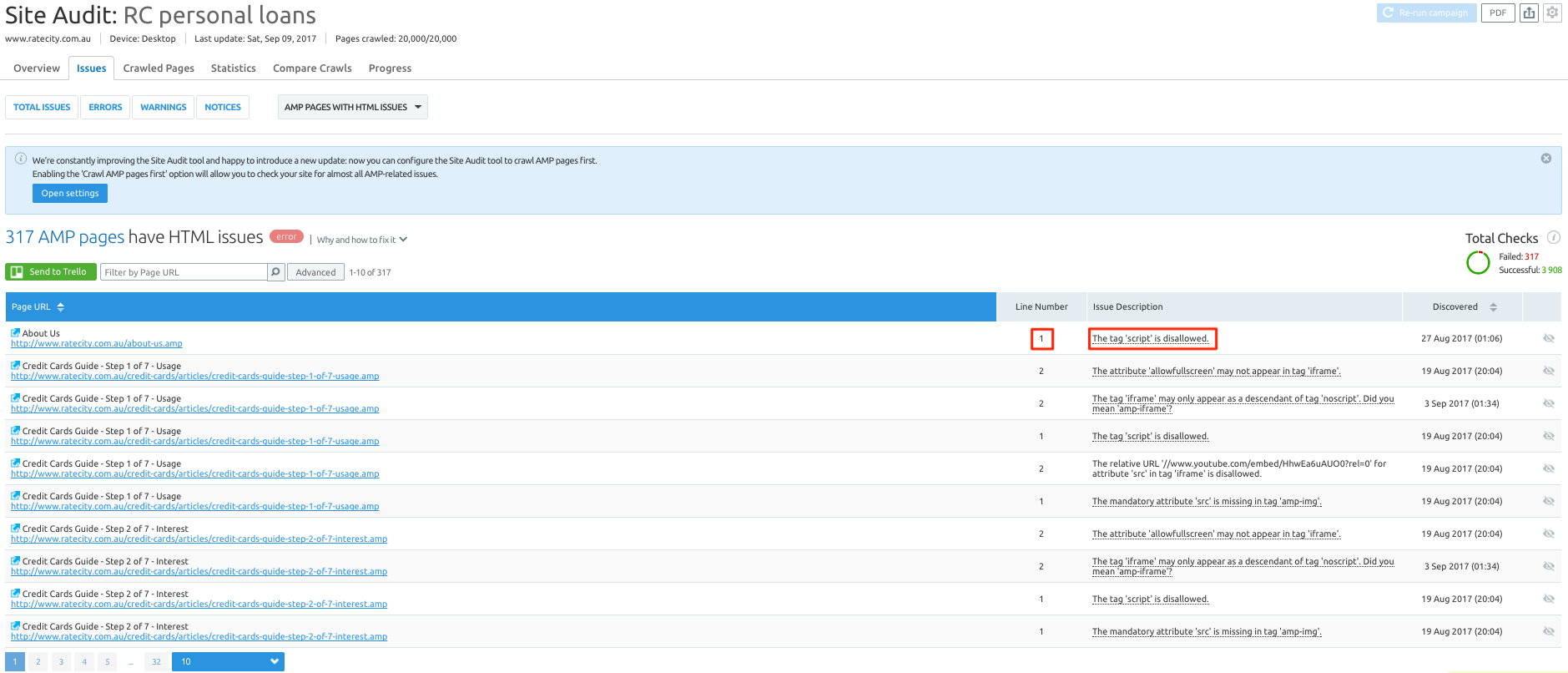This screenshot has width=1568, height=673.
Task: Open the Compare Crawls tab
Action: pyautogui.click(x=312, y=68)
